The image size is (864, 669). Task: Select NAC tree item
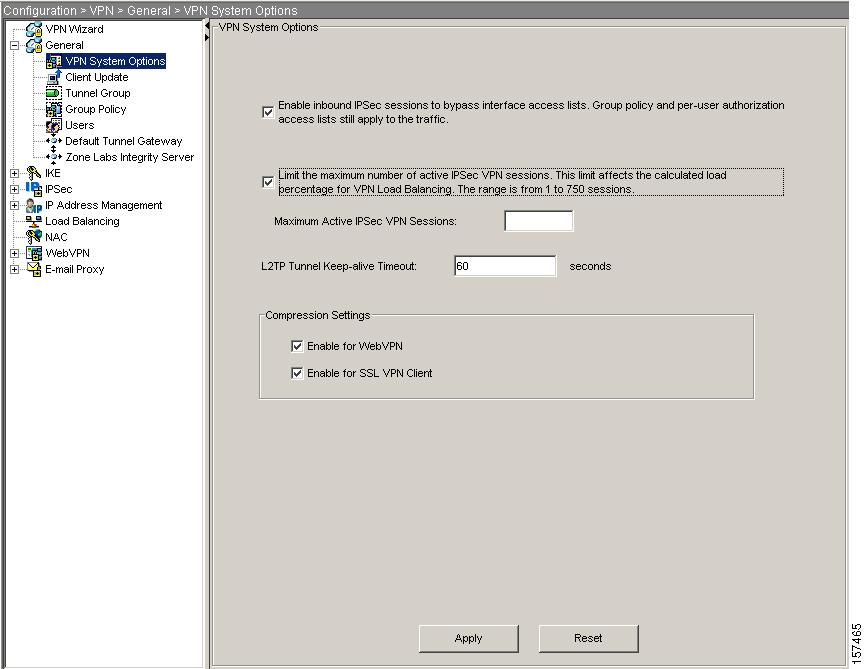[x=56, y=237]
